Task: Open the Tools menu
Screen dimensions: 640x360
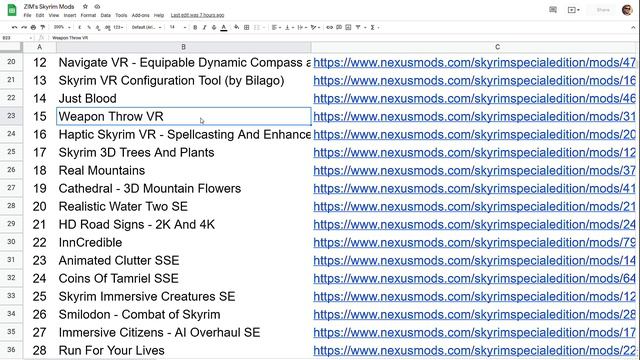Action: point(121,15)
